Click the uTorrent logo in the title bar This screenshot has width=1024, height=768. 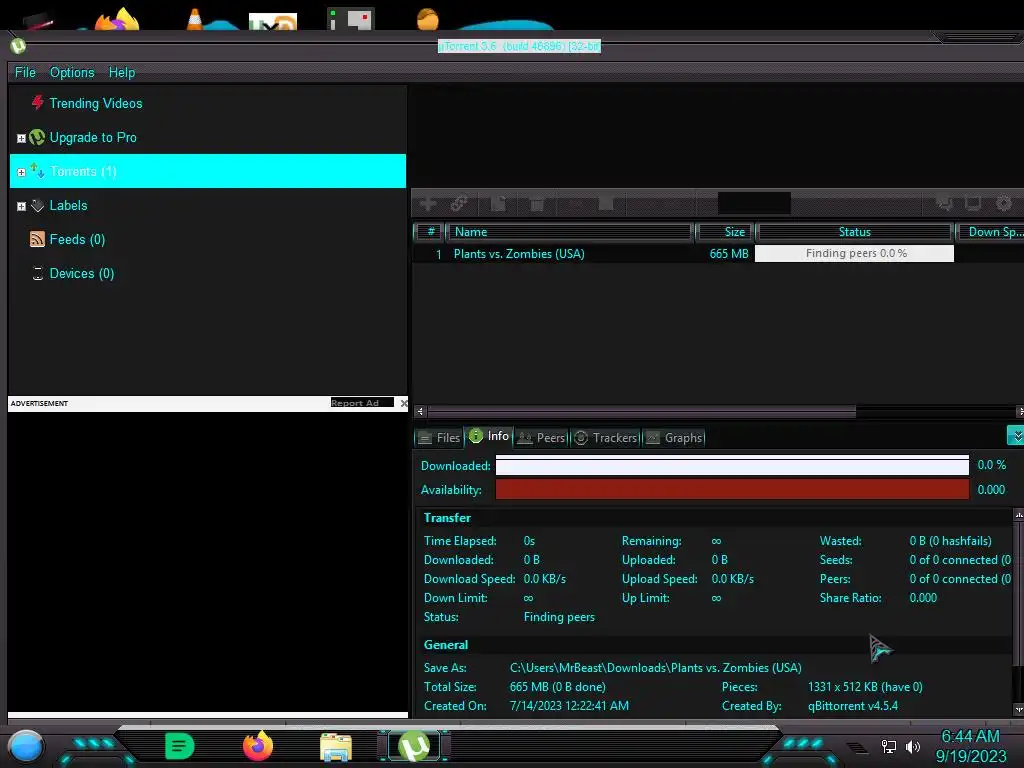tap(18, 46)
